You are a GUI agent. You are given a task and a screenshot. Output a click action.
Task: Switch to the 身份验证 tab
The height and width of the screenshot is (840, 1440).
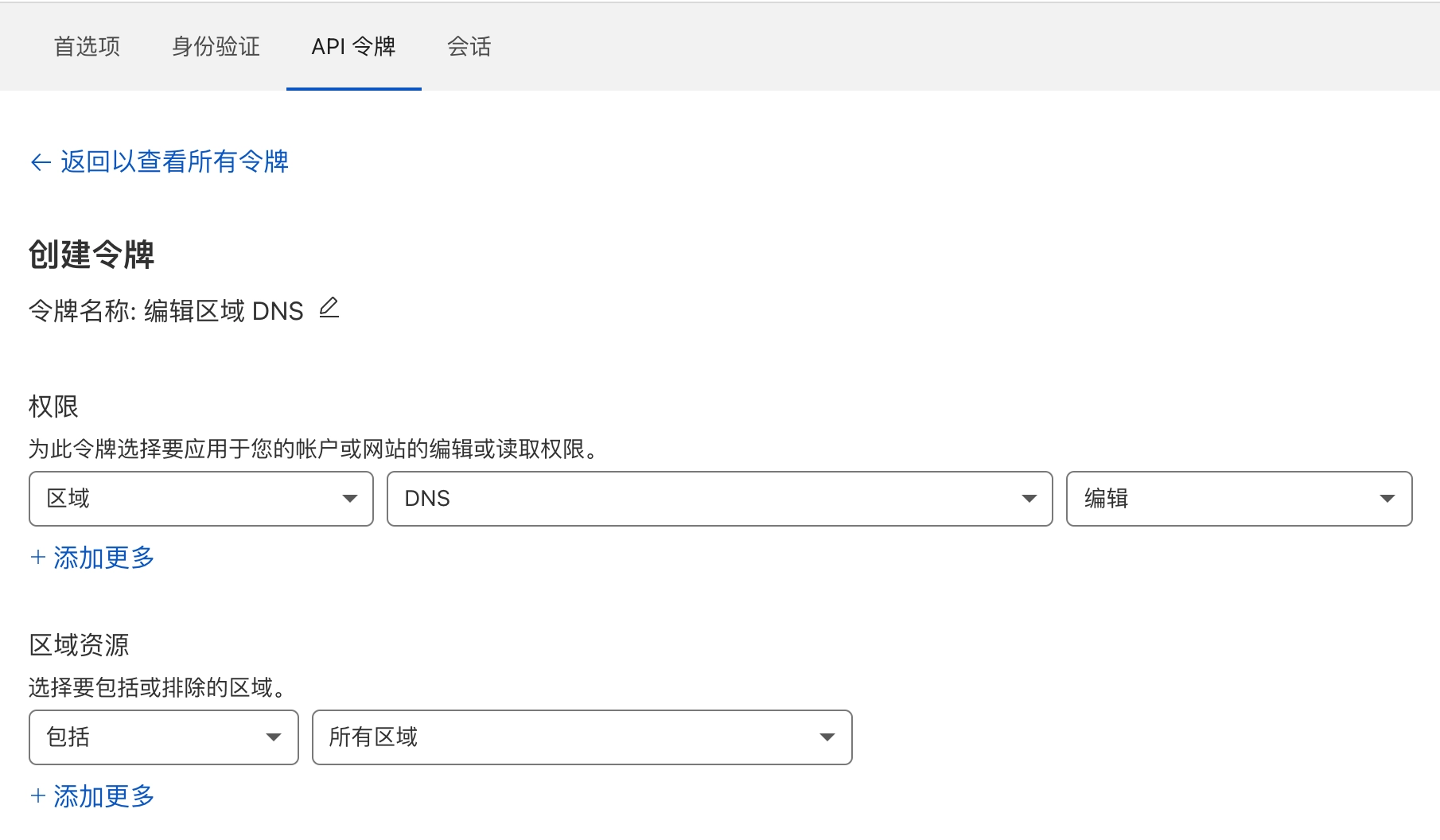click(x=216, y=46)
